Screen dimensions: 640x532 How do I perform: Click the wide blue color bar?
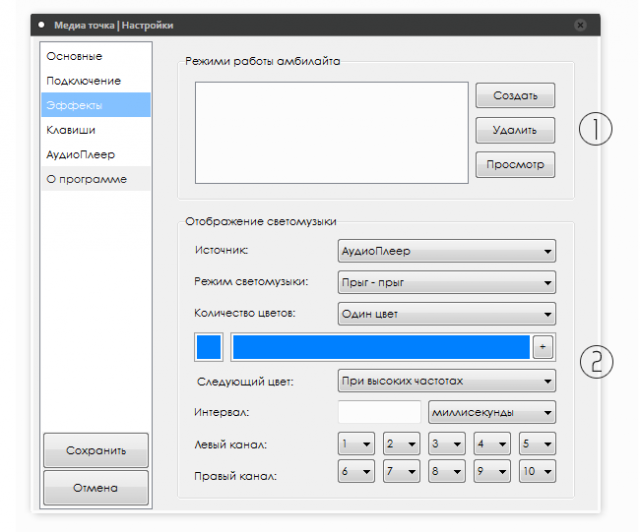[x=380, y=347]
